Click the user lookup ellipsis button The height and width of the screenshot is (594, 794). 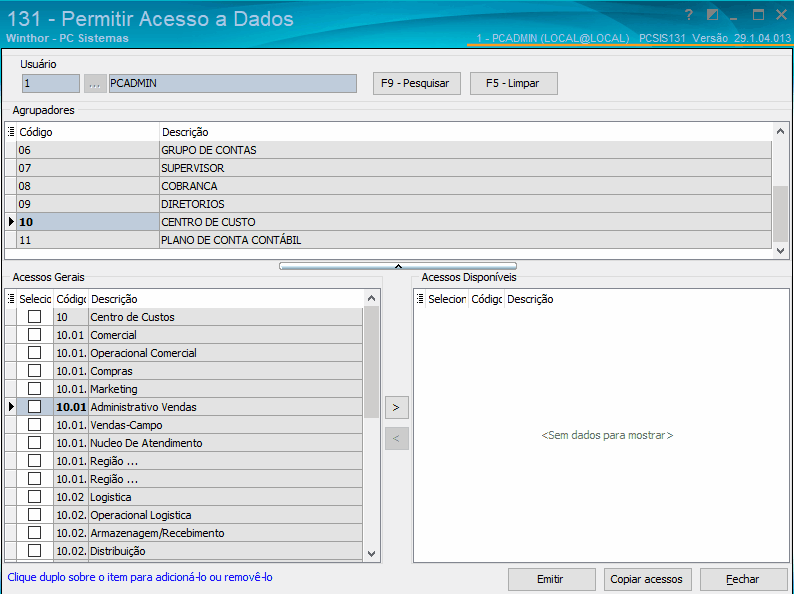tap(95, 84)
